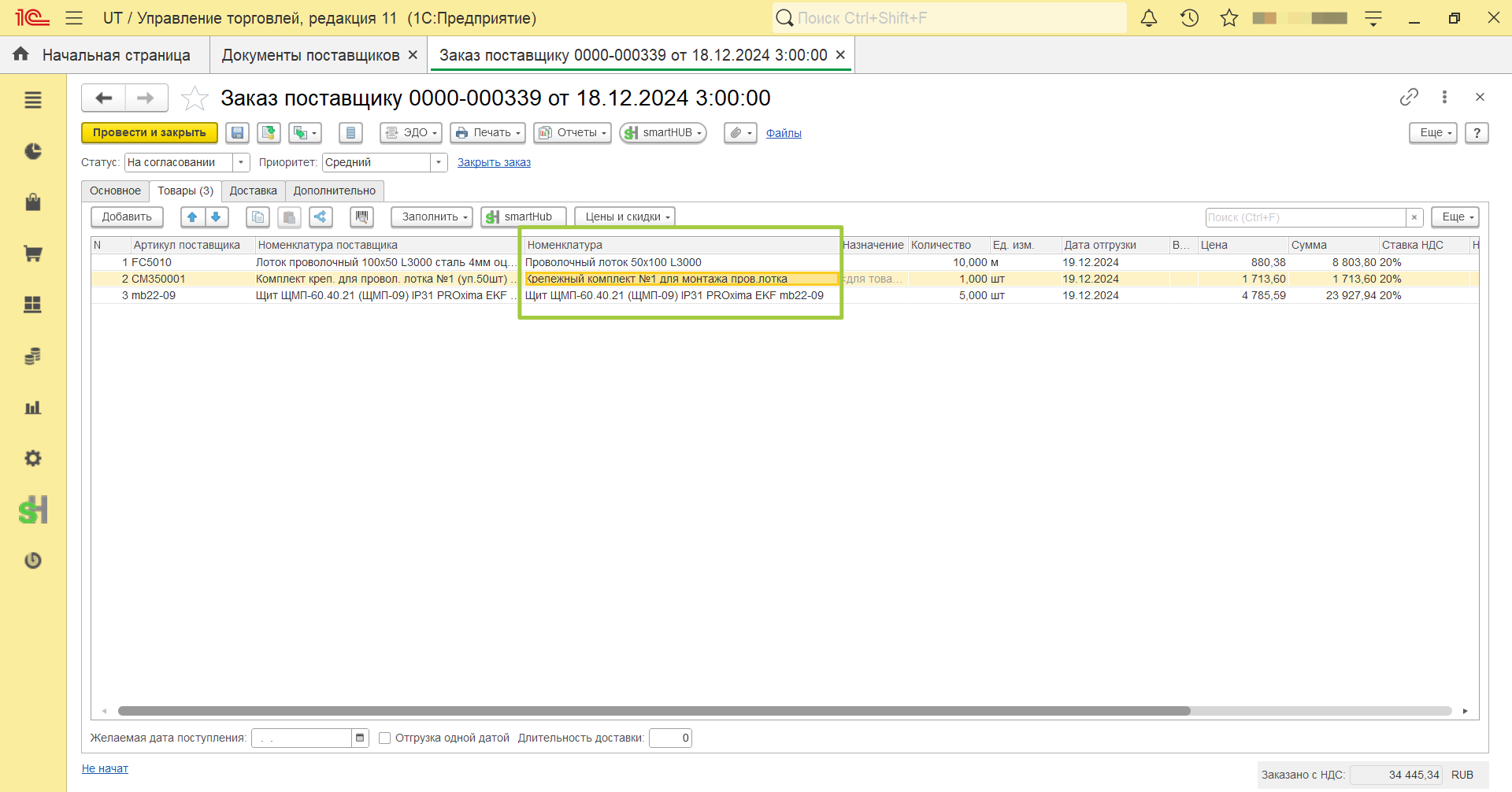Open bar chart finance section in sidebar
The width and height of the screenshot is (1512, 792).
[33, 407]
